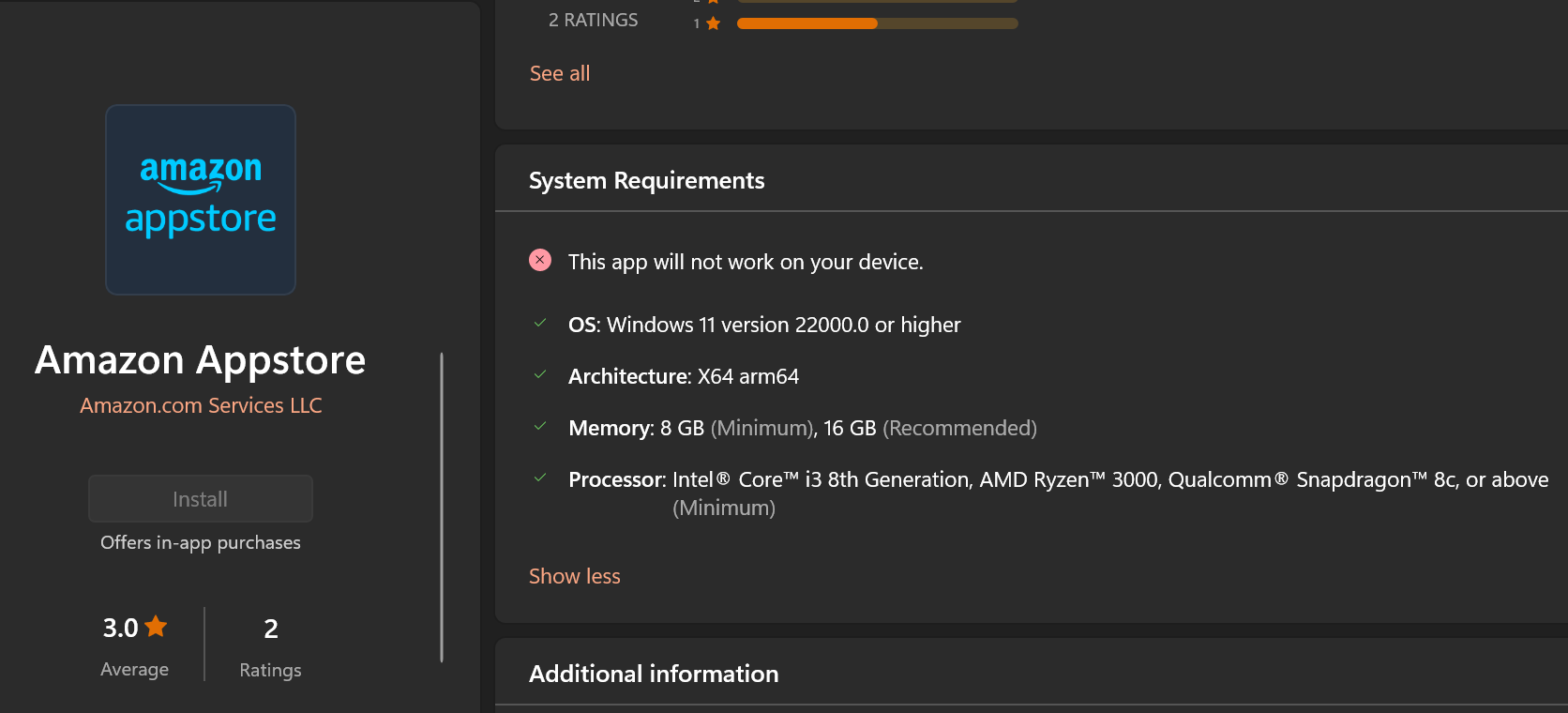Image resolution: width=1568 pixels, height=713 pixels.
Task: Click the checkmark next to Processor requirement
Action: tap(540, 478)
